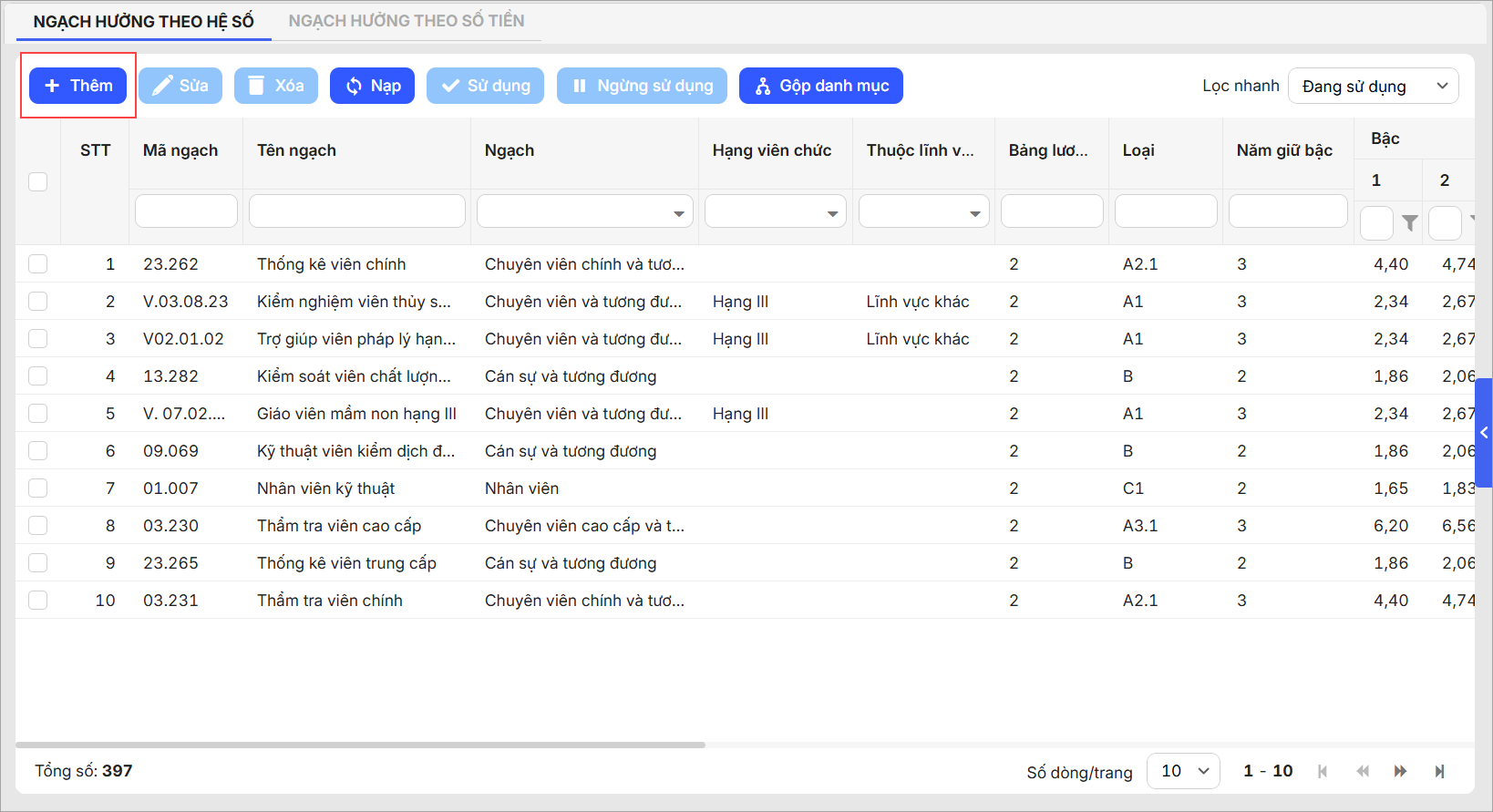
Task: Open the Ngạch column filter dropdown
Action: (584, 212)
